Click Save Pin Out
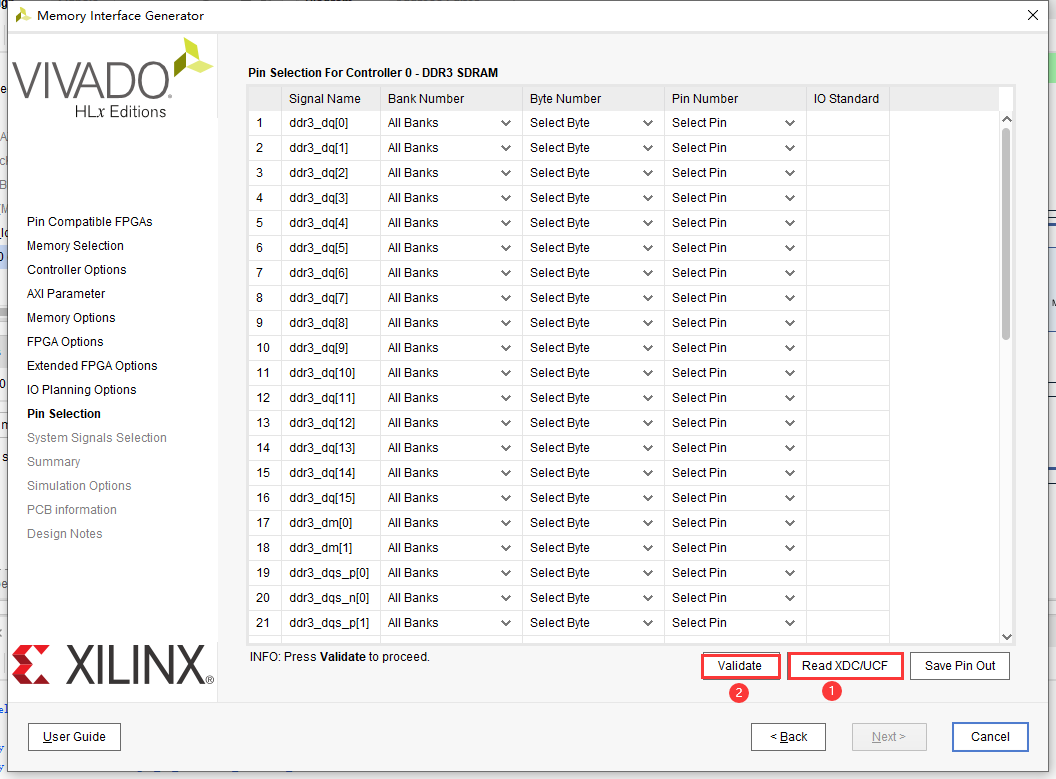Viewport: 1056px width, 779px height. pos(959,665)
